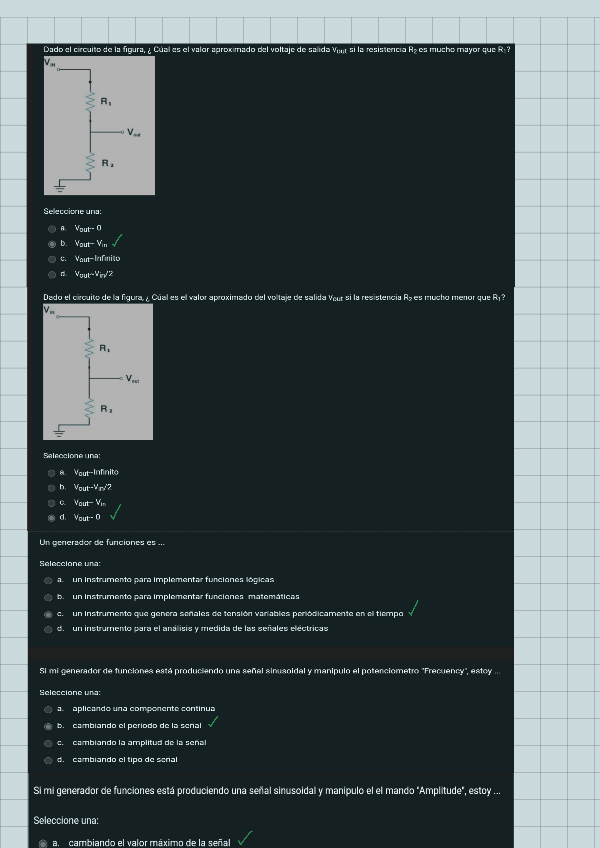The width and height of the screenshot is (600, 848).
Task: Click checkmark next to 'genera señales de tensión'
Action: 413,609
